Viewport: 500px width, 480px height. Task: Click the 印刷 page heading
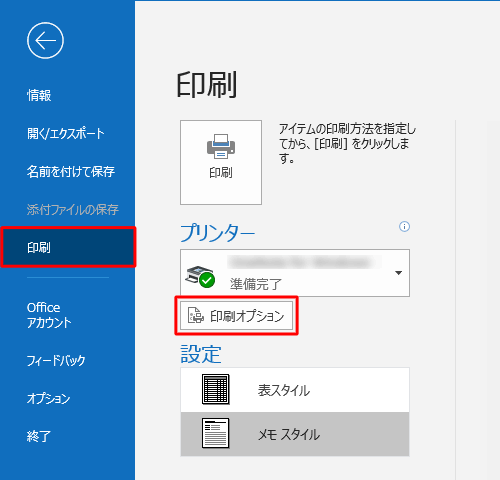(207, 85)
